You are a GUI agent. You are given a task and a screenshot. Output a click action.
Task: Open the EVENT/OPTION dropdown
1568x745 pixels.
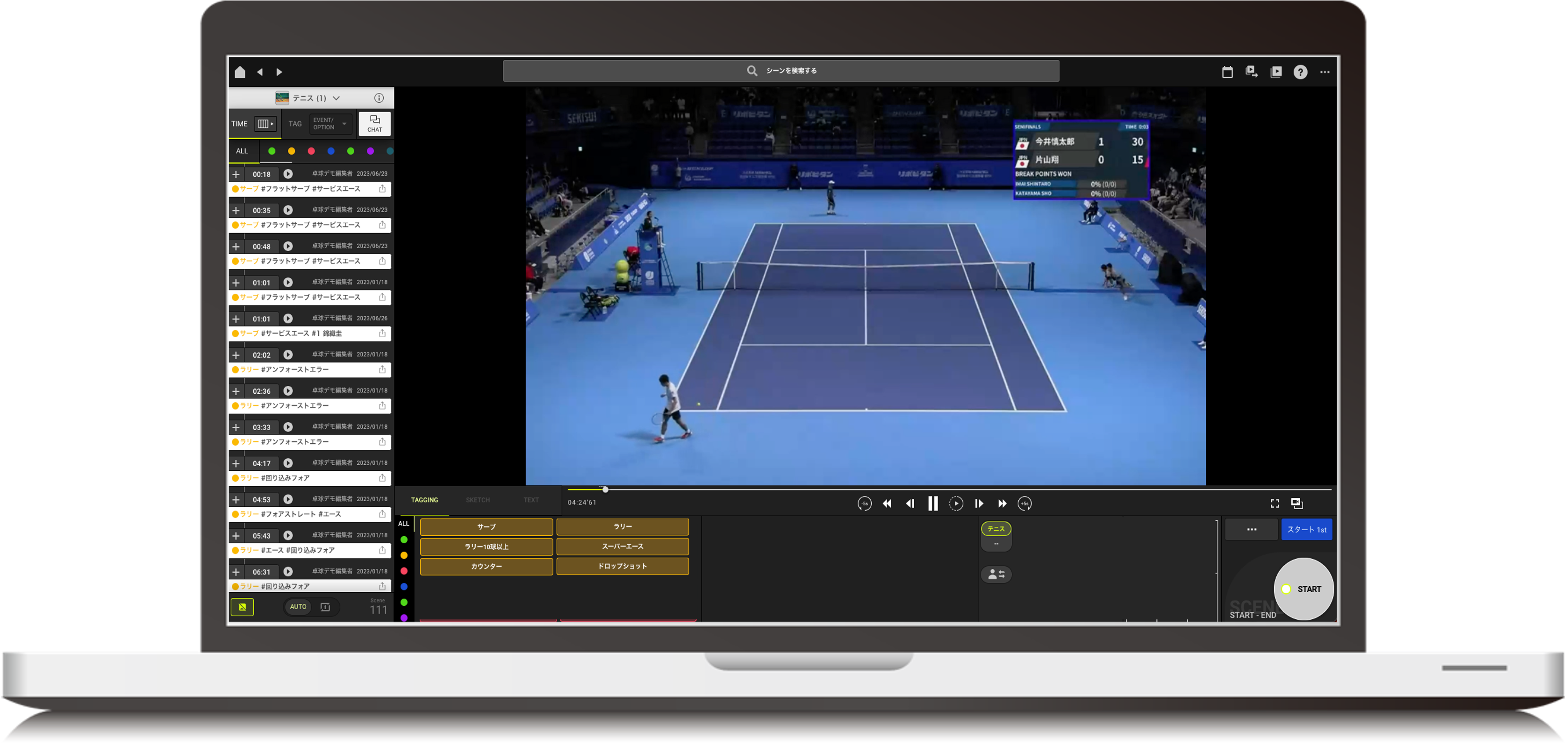click(x=330, y=124)
